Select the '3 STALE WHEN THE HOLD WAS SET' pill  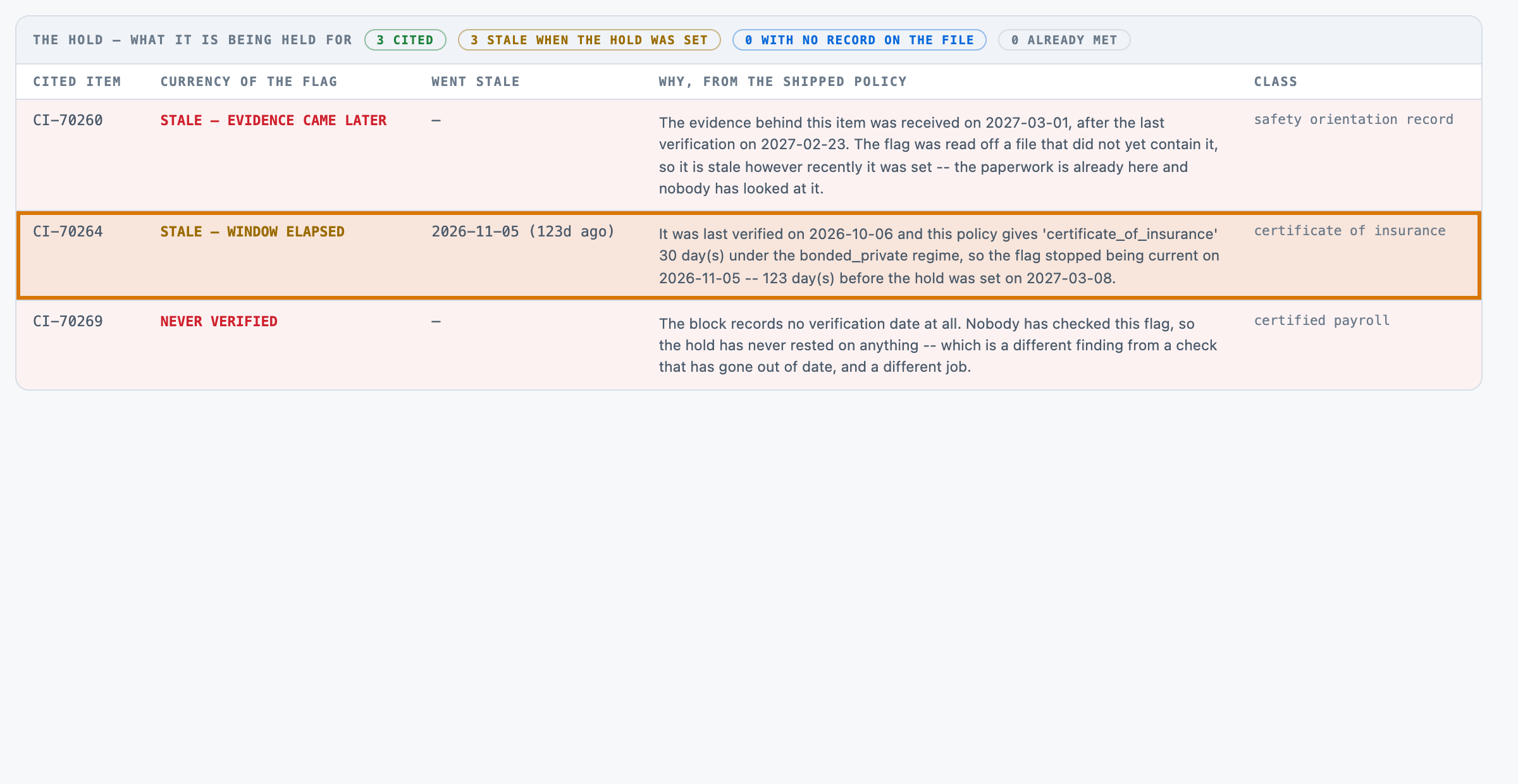click(589, 40)
